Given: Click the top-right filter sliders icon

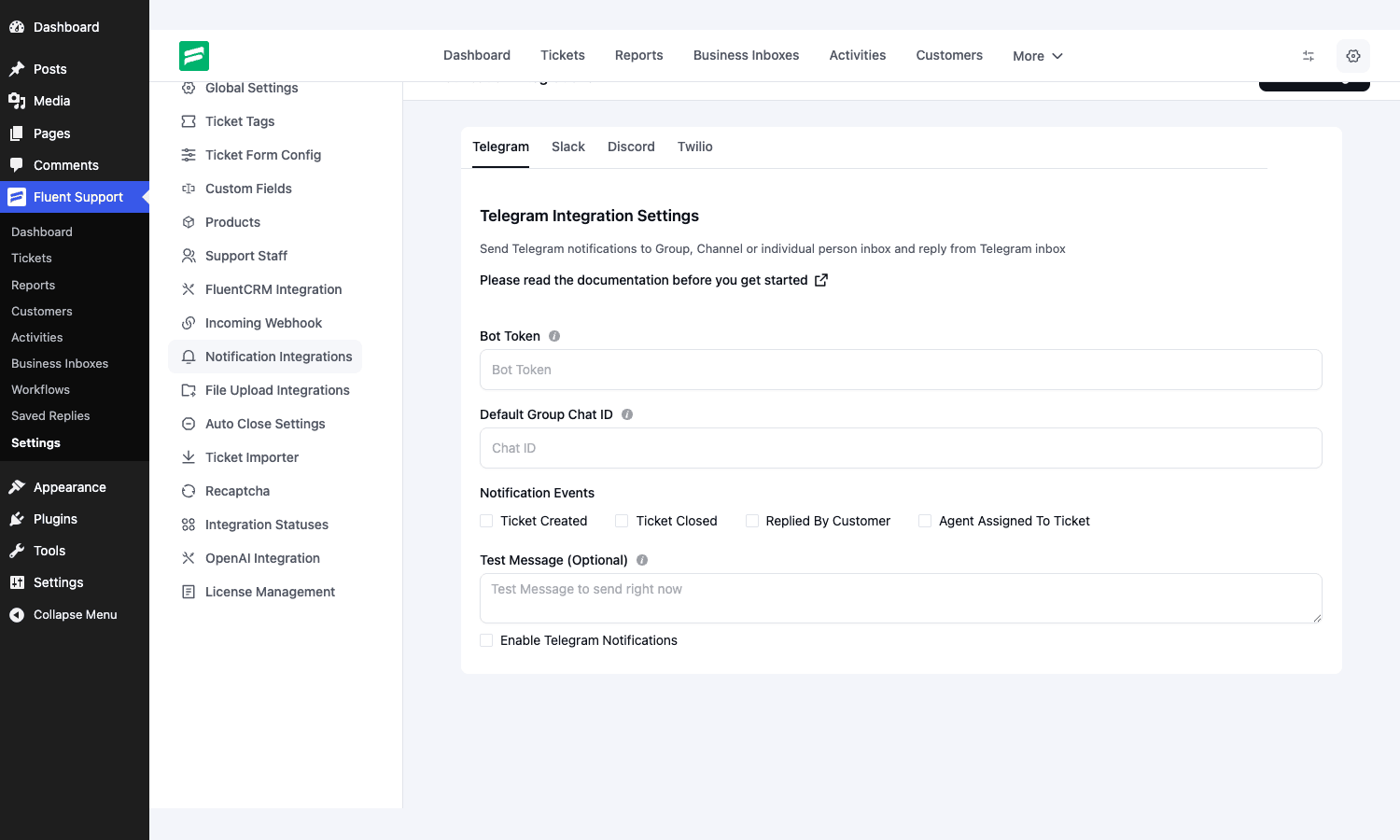Looking at the screenshot, I should click(x=1309, y=56).
